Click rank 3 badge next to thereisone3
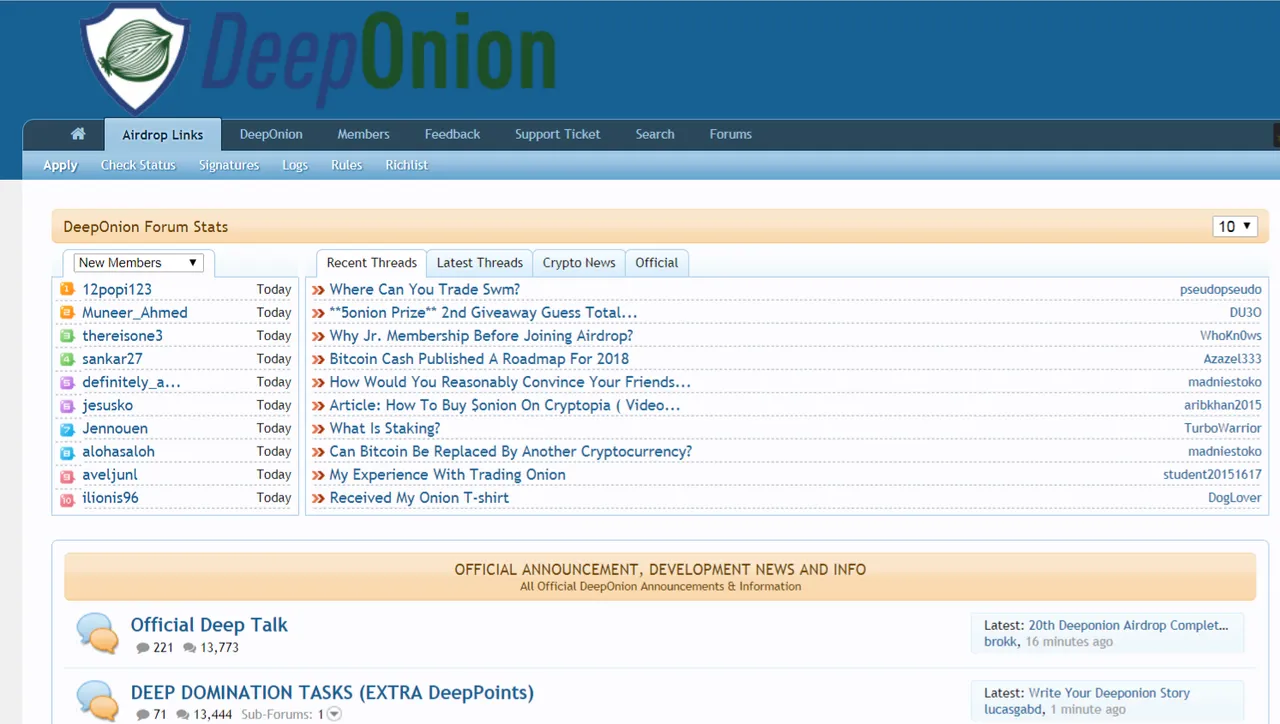This screenshot has width=1280, height=724. [67, 335]
